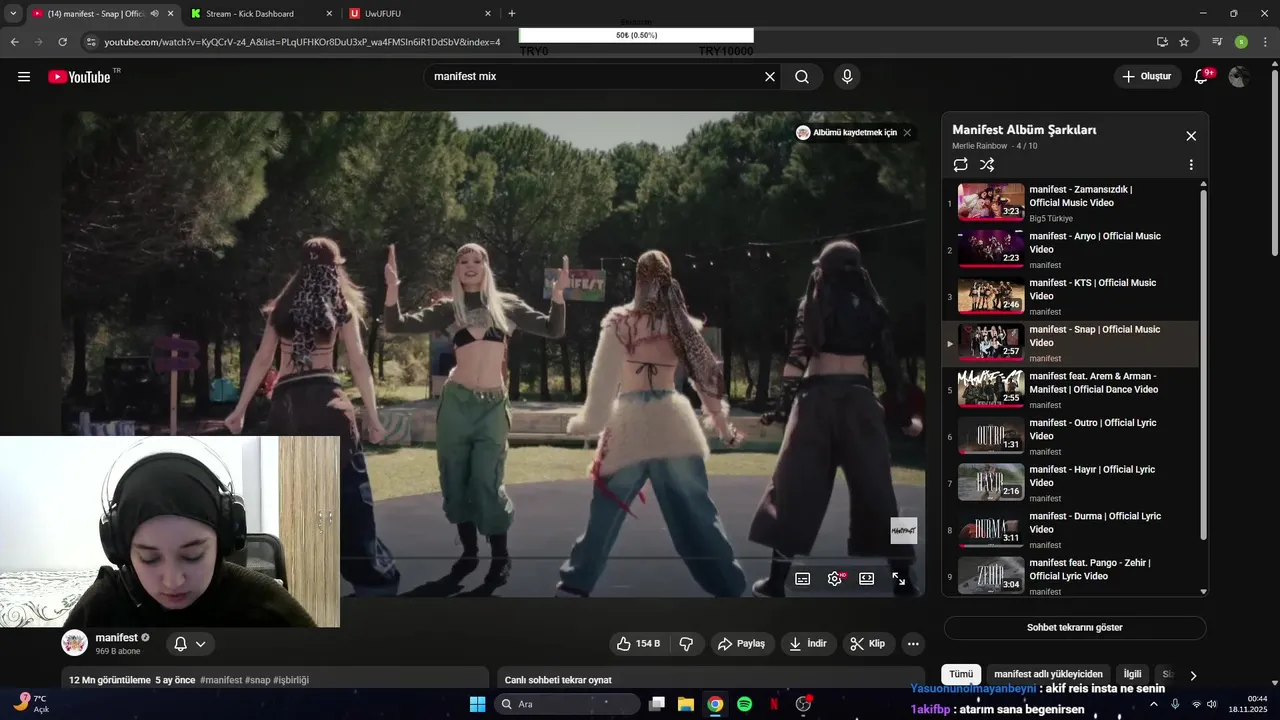Open the account avatar menu

point(1239,77)
